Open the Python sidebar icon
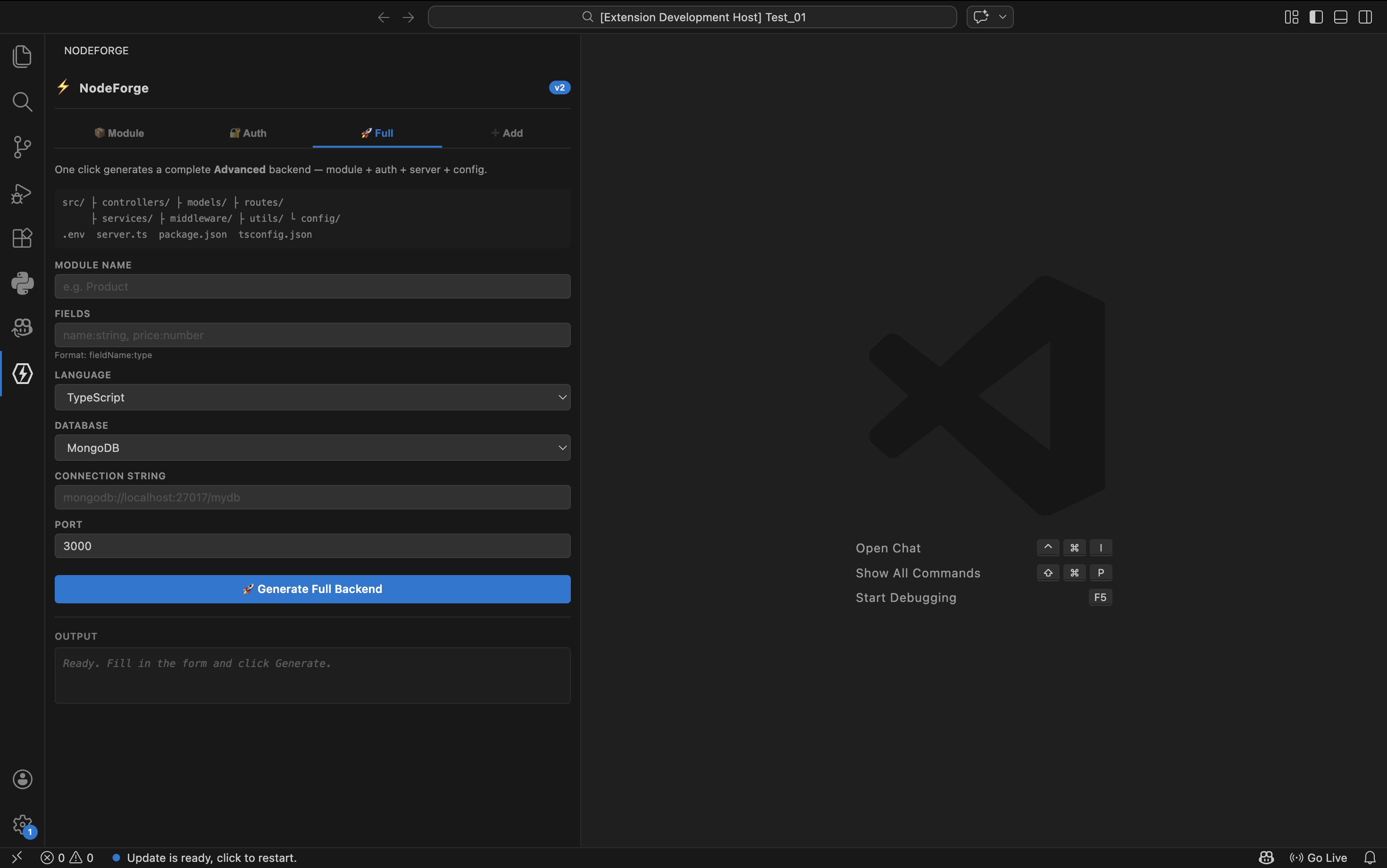This screenshot has width=1387, height=868. click(22, 283)
